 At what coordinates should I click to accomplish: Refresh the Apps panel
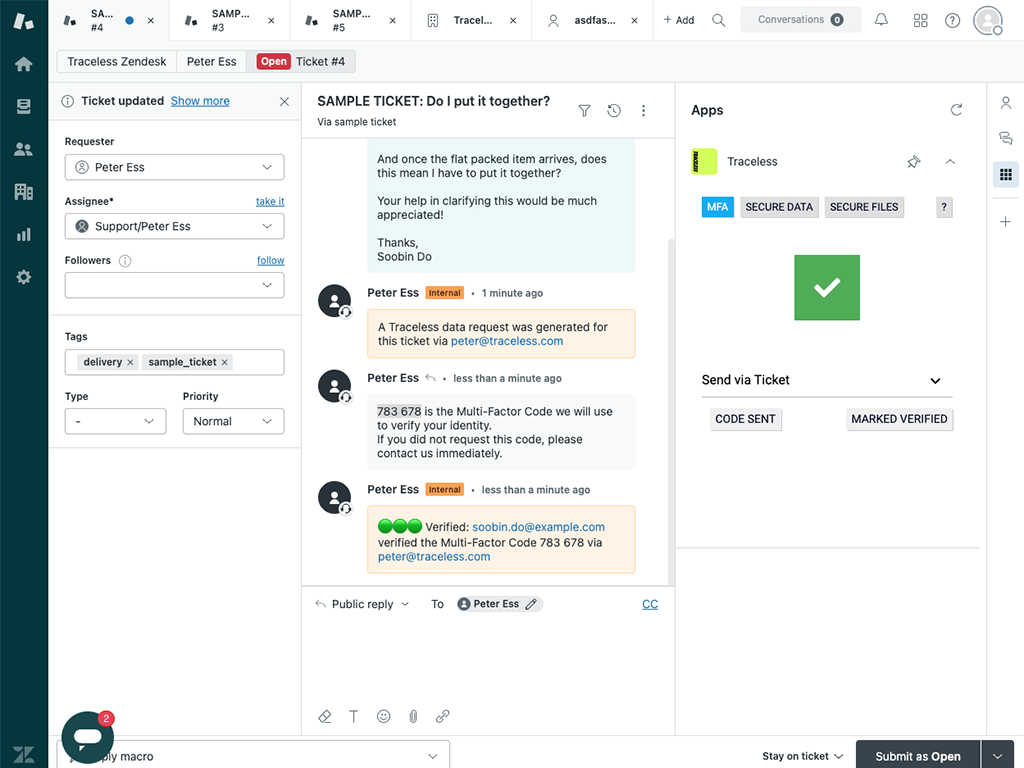coord(956,110)
